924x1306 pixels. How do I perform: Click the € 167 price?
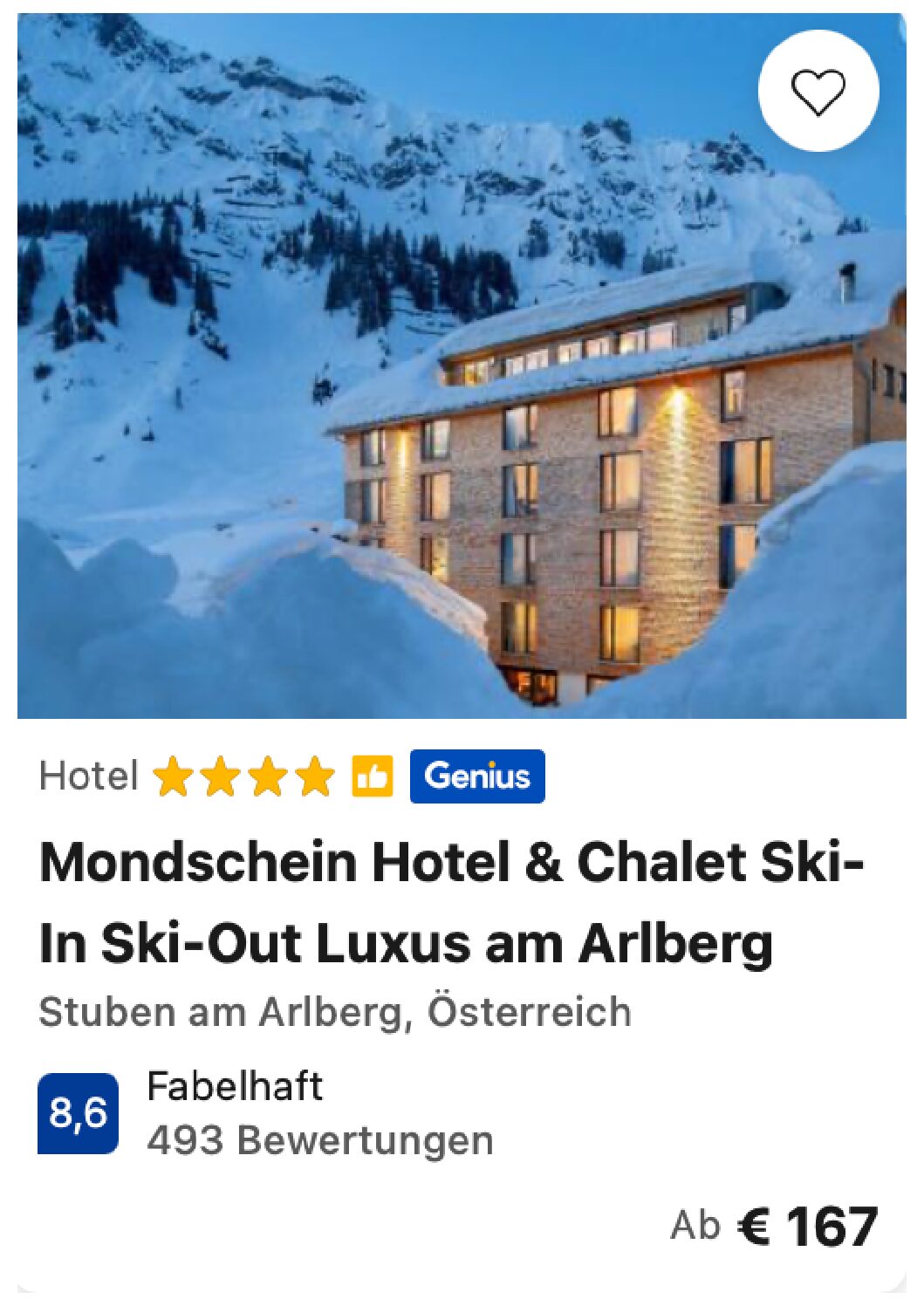808,1227
